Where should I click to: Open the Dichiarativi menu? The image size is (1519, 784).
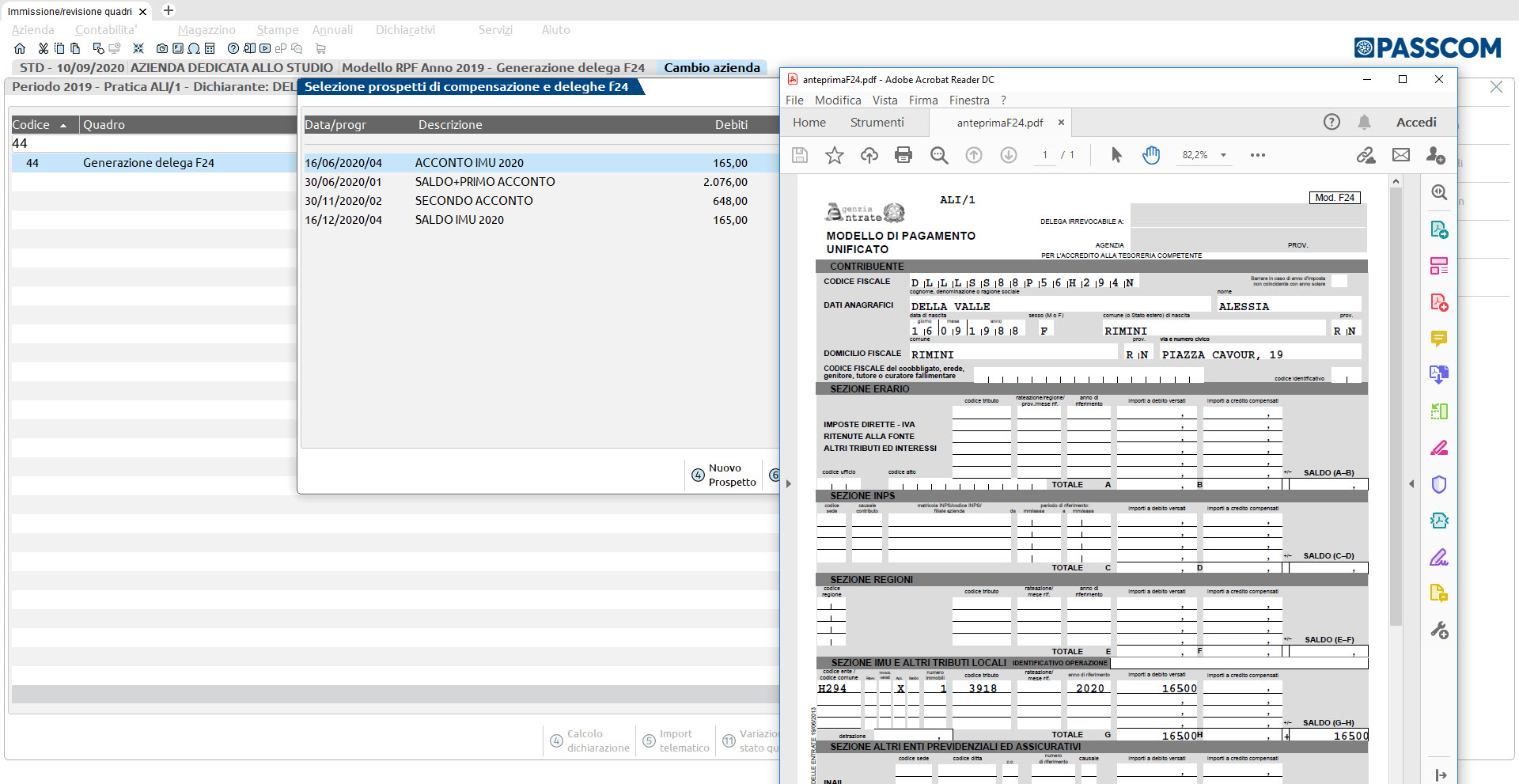click(405, 30)
